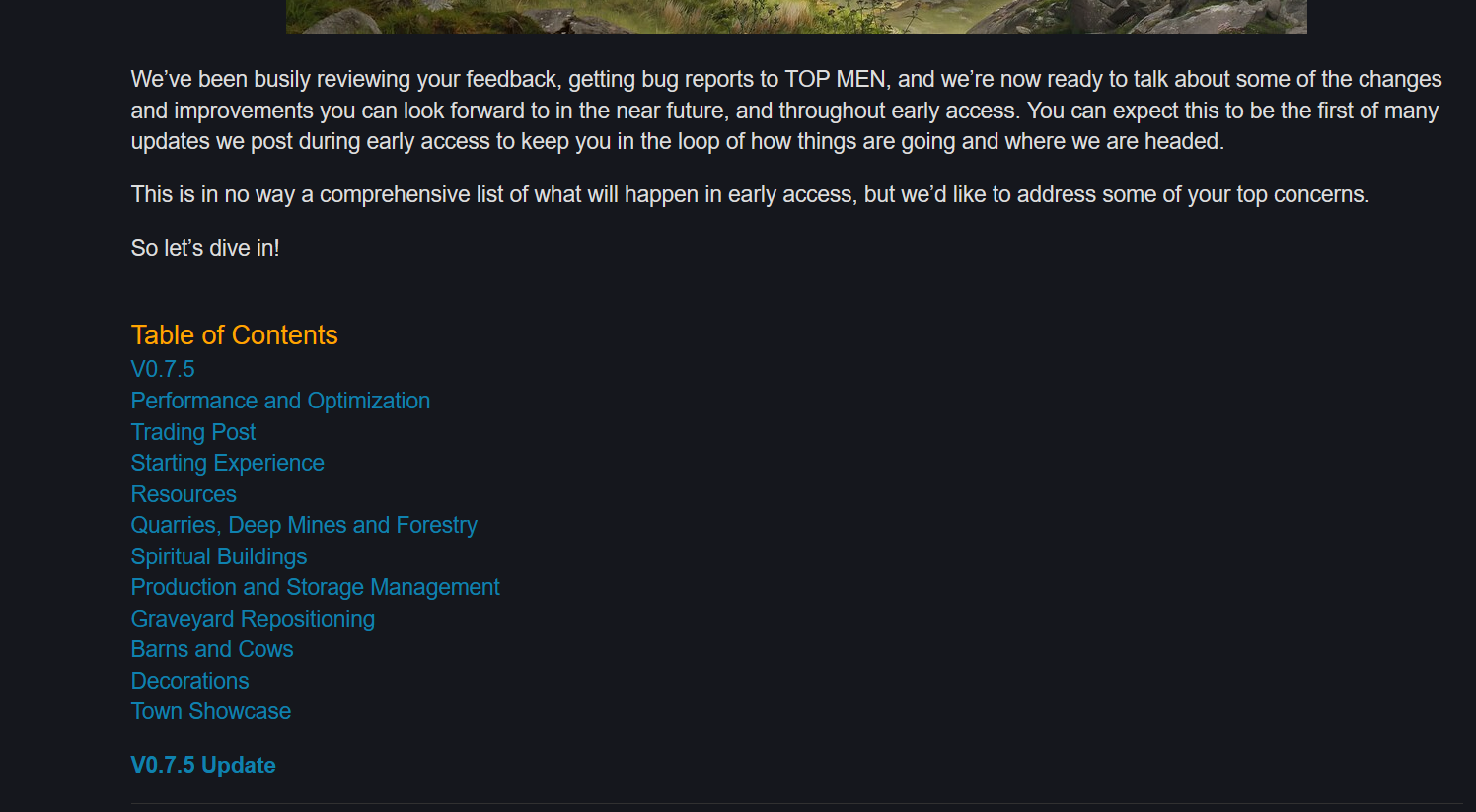Open the Decorations section link
The height and width of the screenshot is (812, 1476).
click(189, 681)
